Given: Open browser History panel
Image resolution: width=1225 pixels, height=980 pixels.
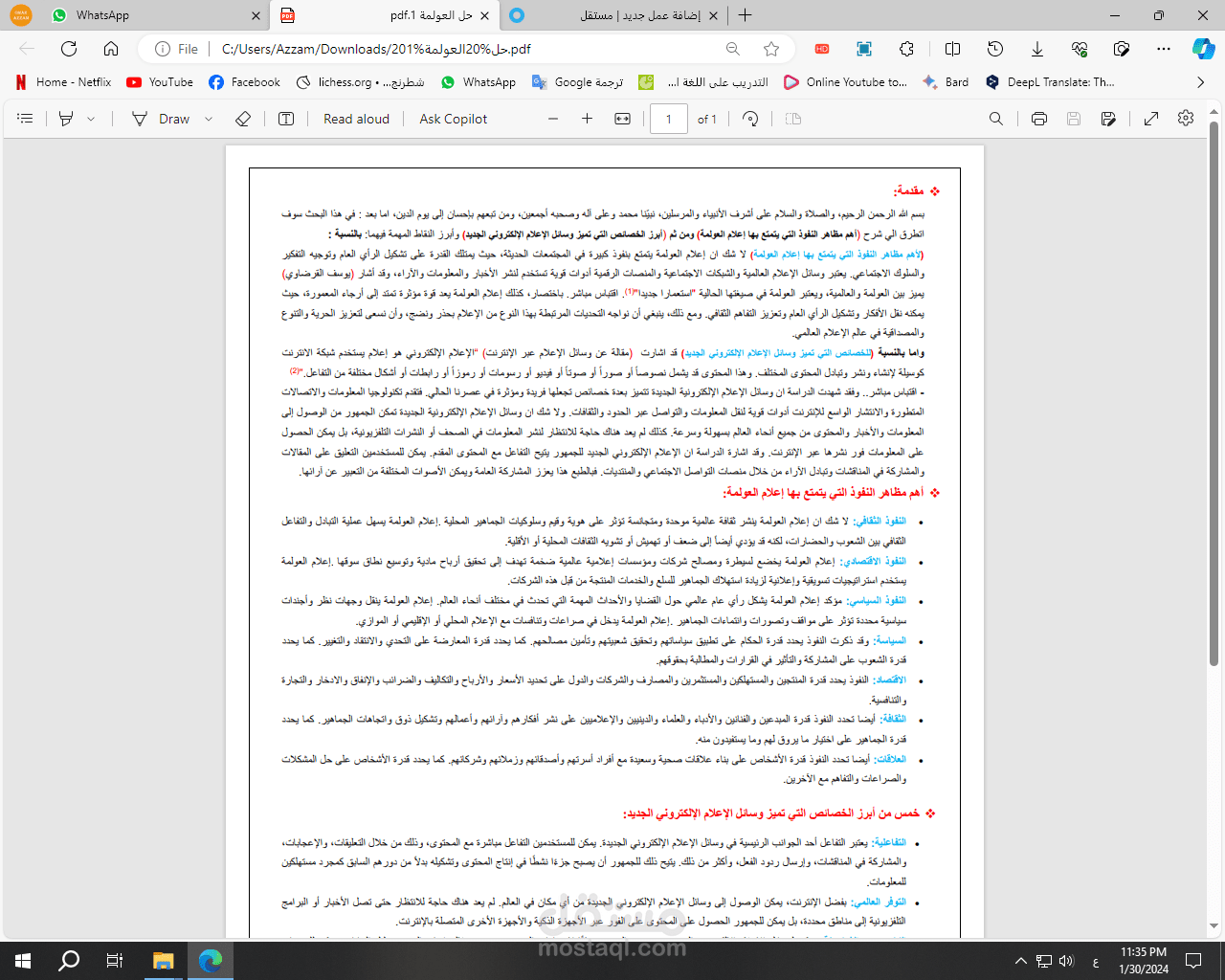Looking at the screenshot, I should pos(995,49).
